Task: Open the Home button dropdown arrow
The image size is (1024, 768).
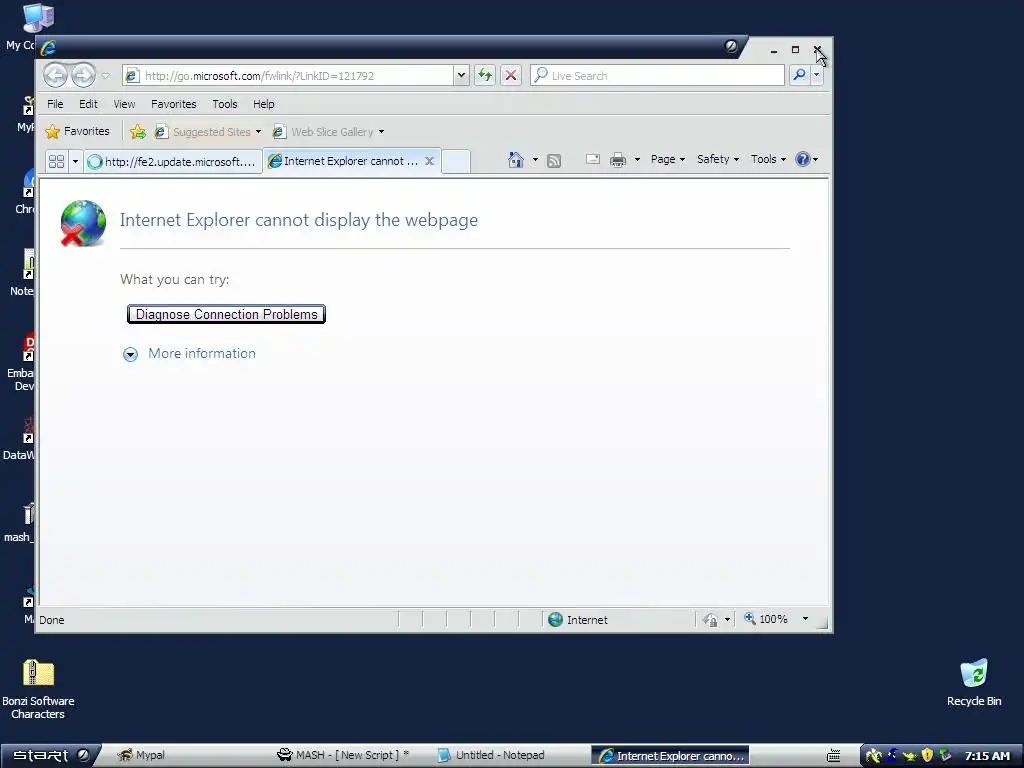Action: [535, 159]
